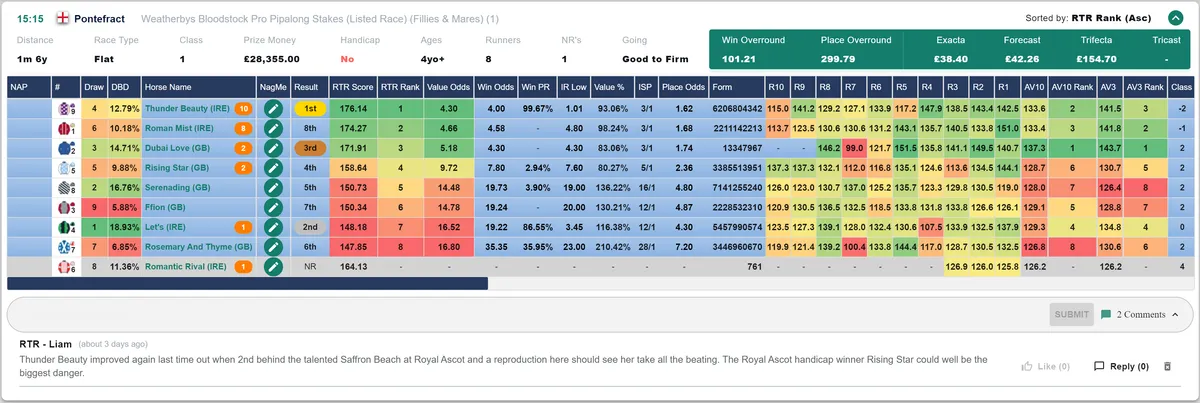1200x403 pixels.
Task: Reply to Liam's comment
Action: coord(1121,367)
